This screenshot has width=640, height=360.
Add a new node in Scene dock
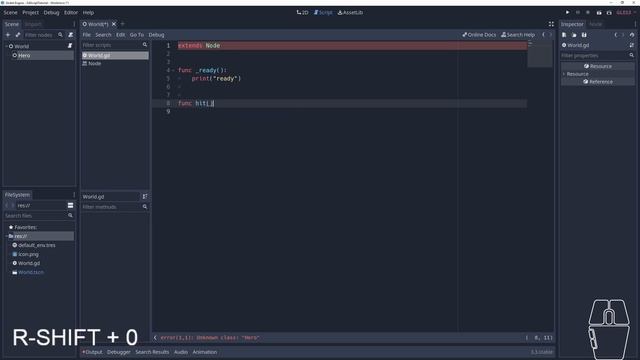coord(8,35)
